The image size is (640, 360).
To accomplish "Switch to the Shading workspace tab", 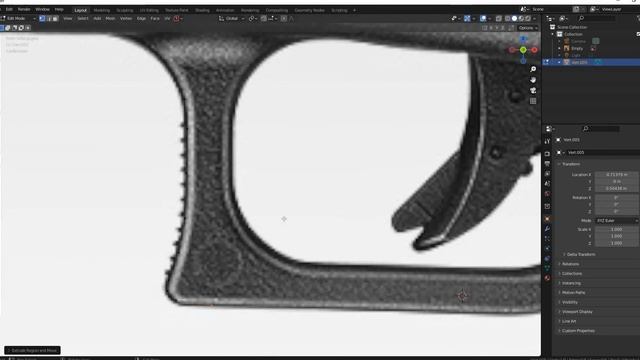I will tap(202, 10).
